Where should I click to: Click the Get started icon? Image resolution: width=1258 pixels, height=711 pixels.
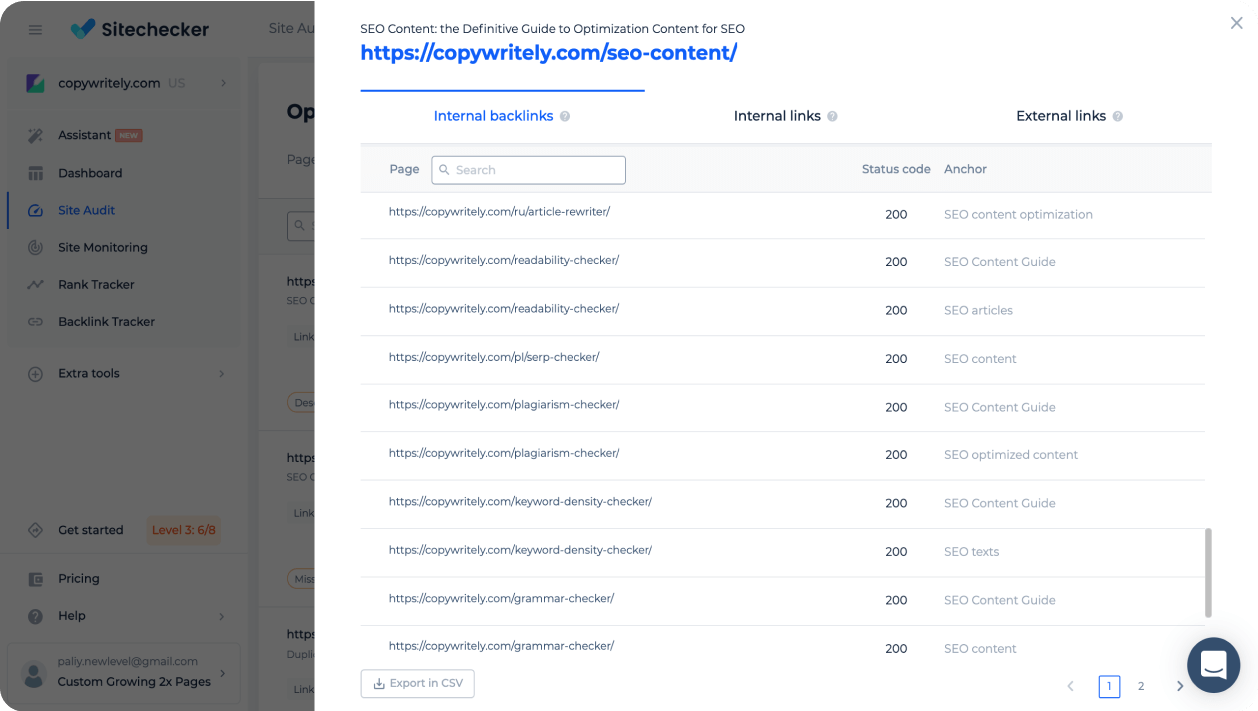[36, 530]
